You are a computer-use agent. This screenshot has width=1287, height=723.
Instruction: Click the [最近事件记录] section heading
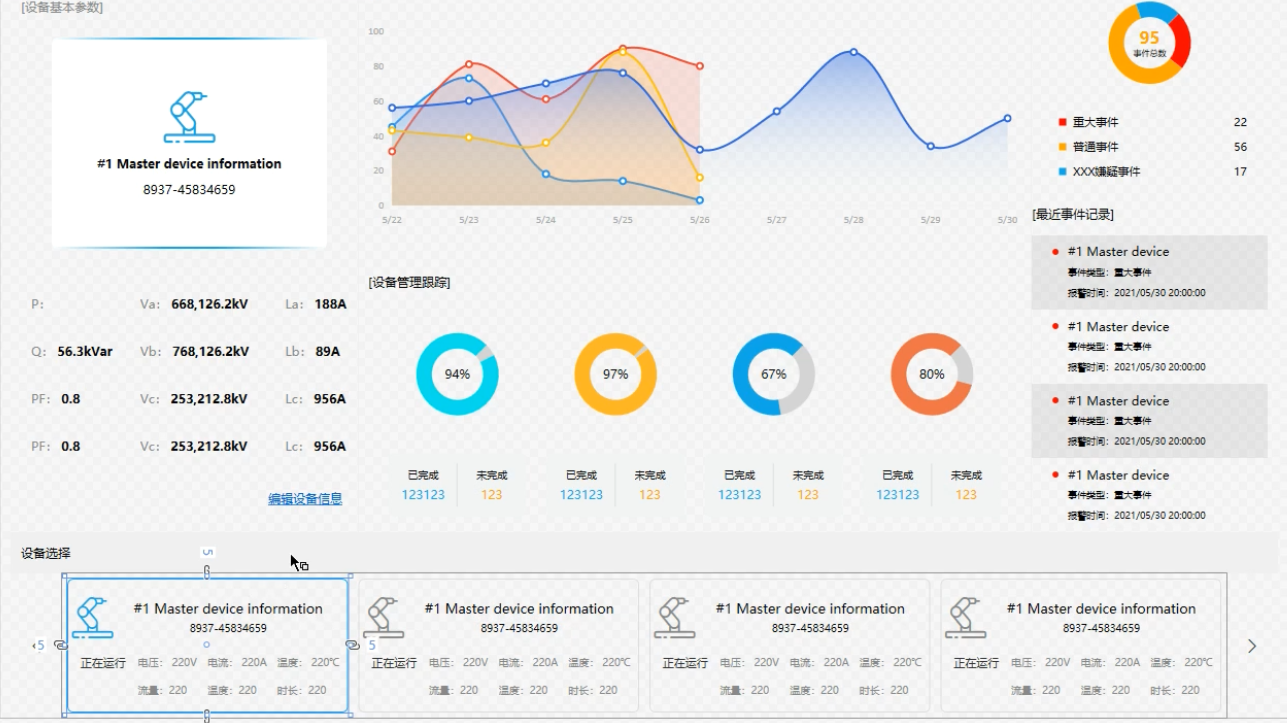[x=1073, y=214]
